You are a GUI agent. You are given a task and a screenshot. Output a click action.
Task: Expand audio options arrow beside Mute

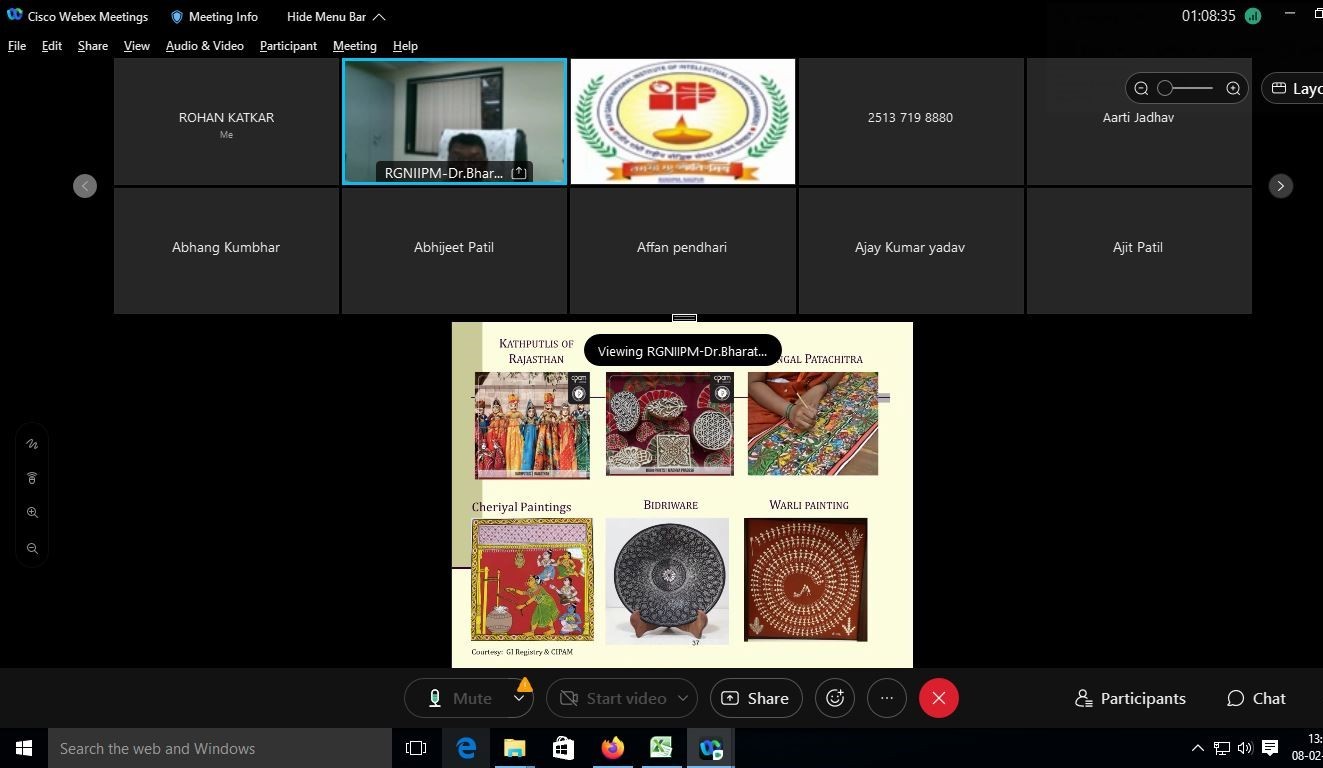click(x=519, y=698)
